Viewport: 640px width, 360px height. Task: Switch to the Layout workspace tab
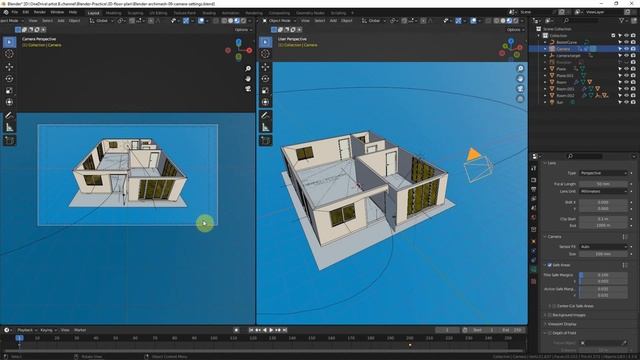click(x=93, y=13)
